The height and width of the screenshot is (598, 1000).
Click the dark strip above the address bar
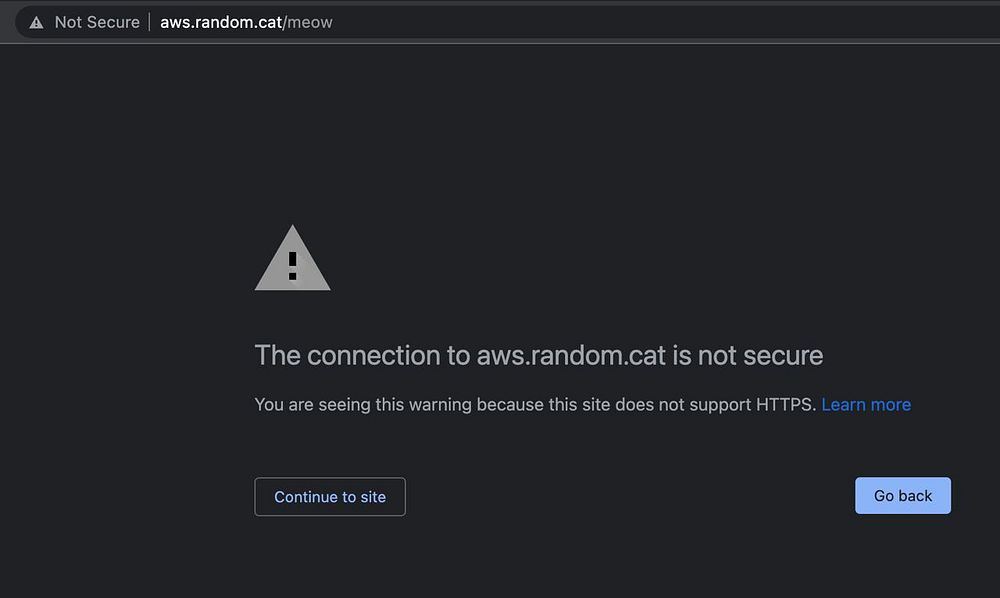point(500,2)
